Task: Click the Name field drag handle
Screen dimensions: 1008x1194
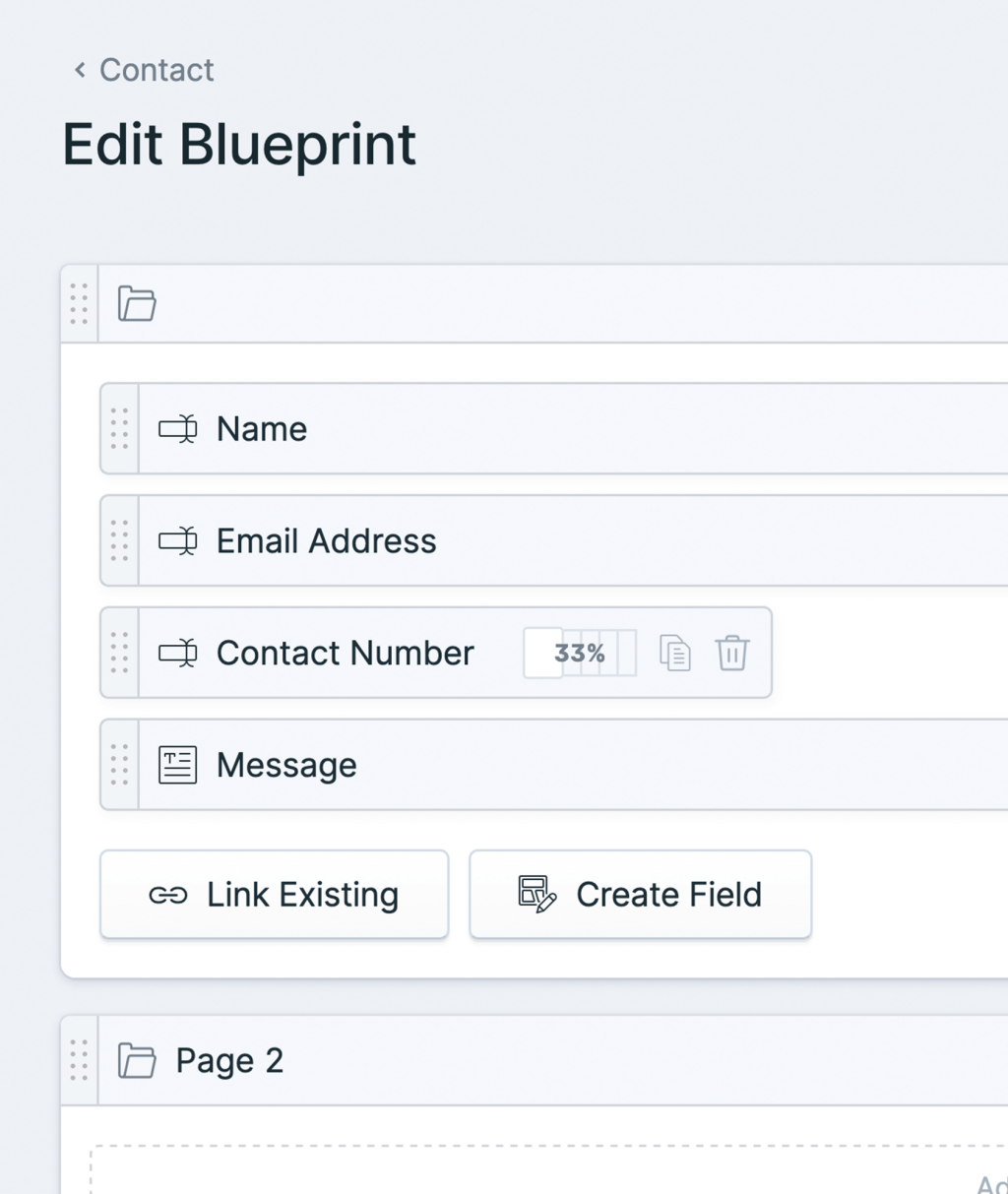Action: [x=120, y=429]
